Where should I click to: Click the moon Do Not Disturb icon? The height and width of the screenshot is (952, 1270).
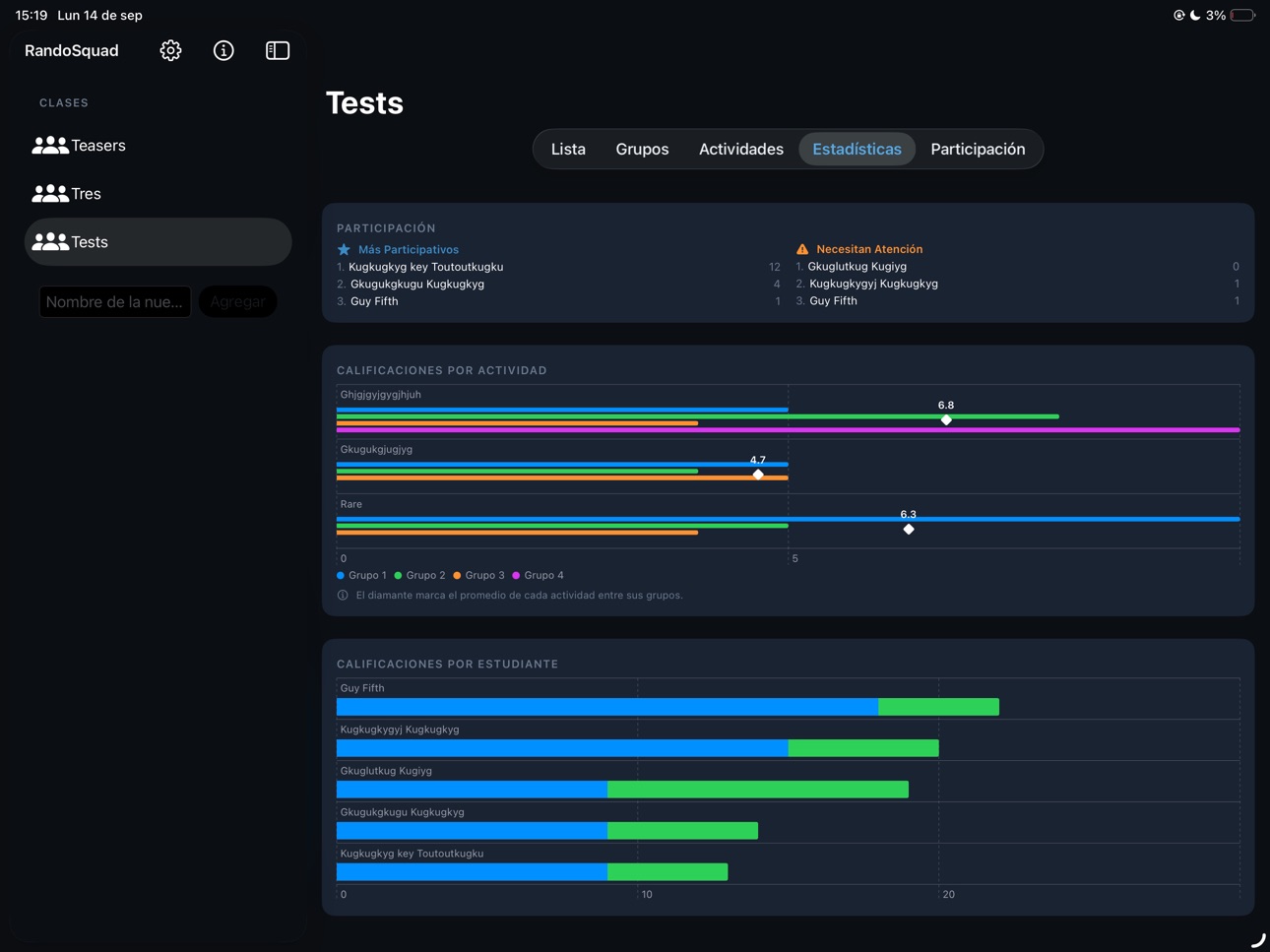(x=1195, y=16)
